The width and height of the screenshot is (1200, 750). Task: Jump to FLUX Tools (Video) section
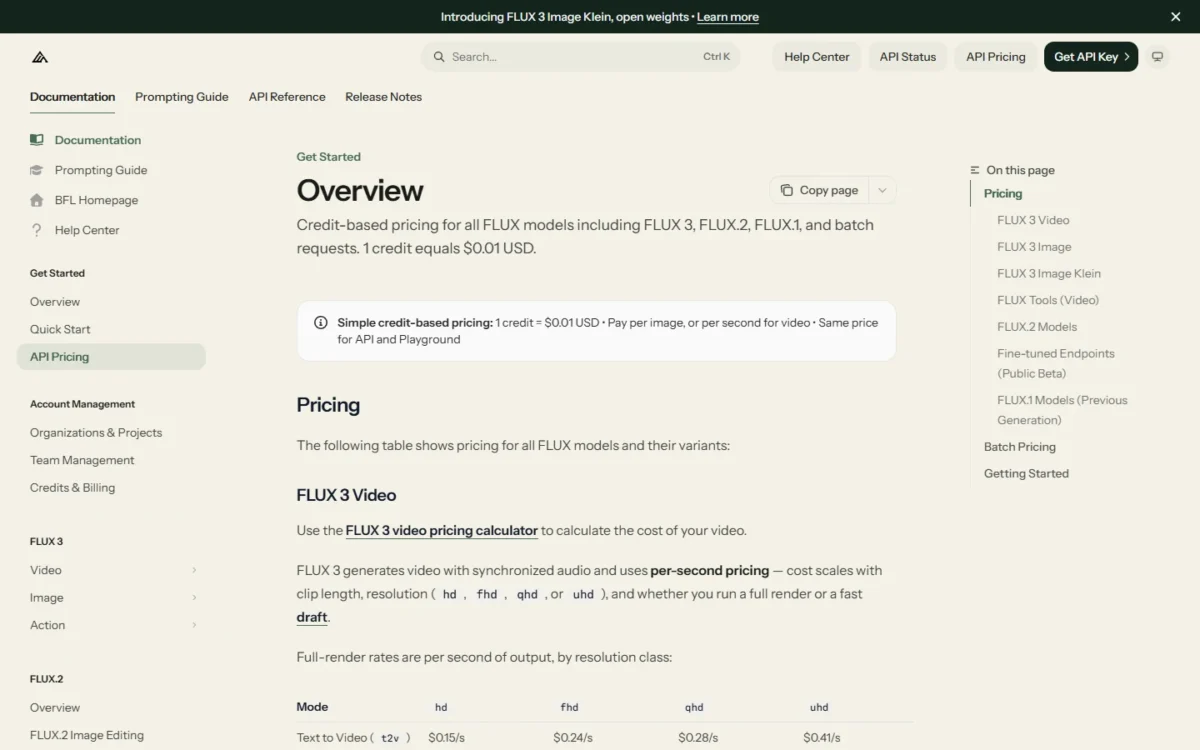[1048, 300]
